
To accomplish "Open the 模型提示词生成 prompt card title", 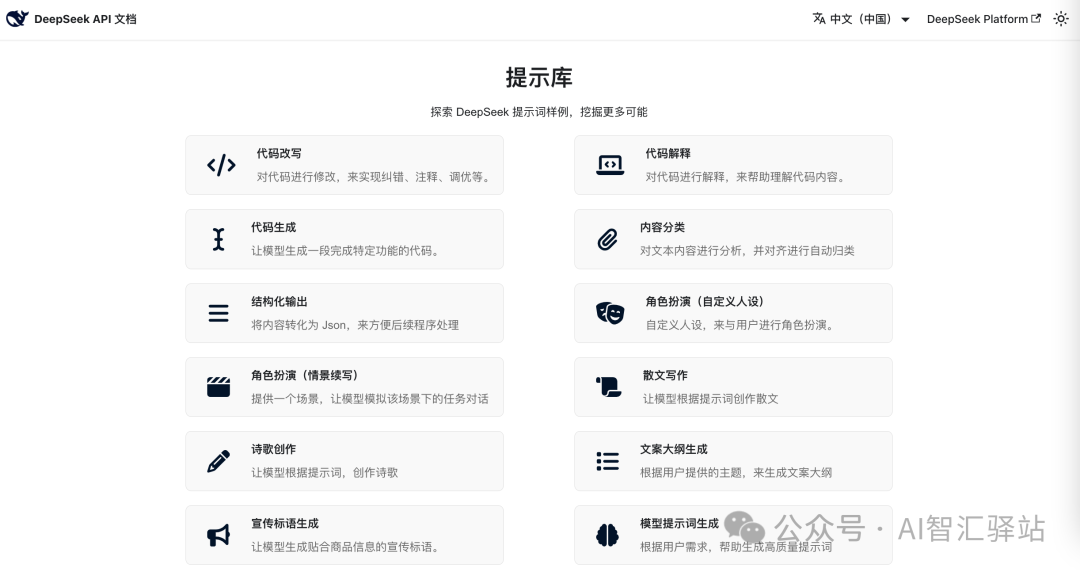I will [679, 524].
